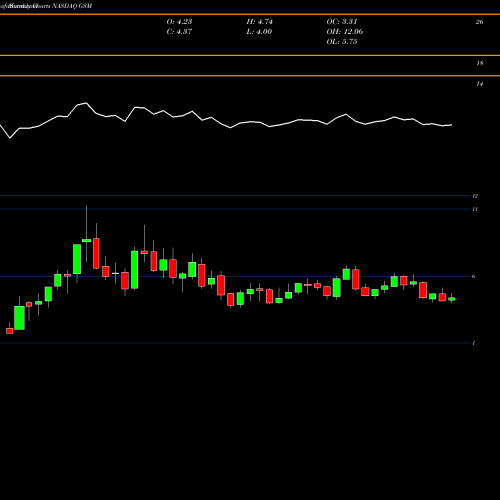500x500 pixels.
Task: Click the first small red candle at far left
Action: pyautogui.click(x=10, y=331)
